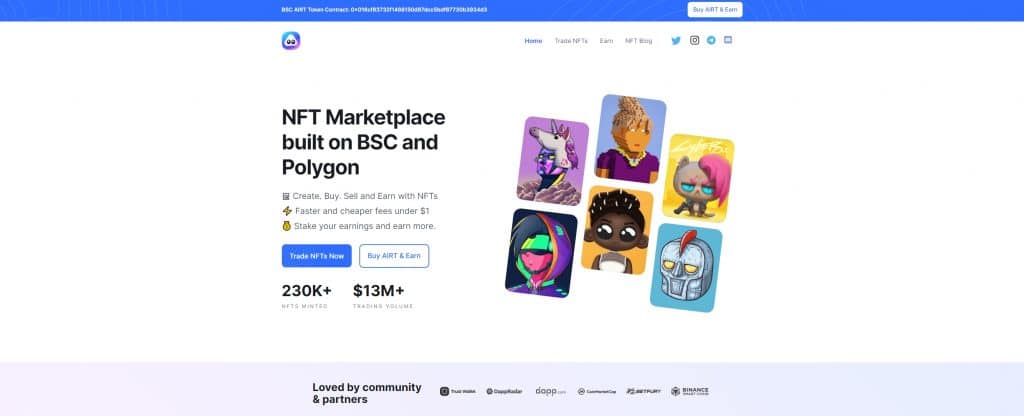Click the Trade NFTs Now button
This screenshot has height=416, width=1024.
(x=317, y=256)
